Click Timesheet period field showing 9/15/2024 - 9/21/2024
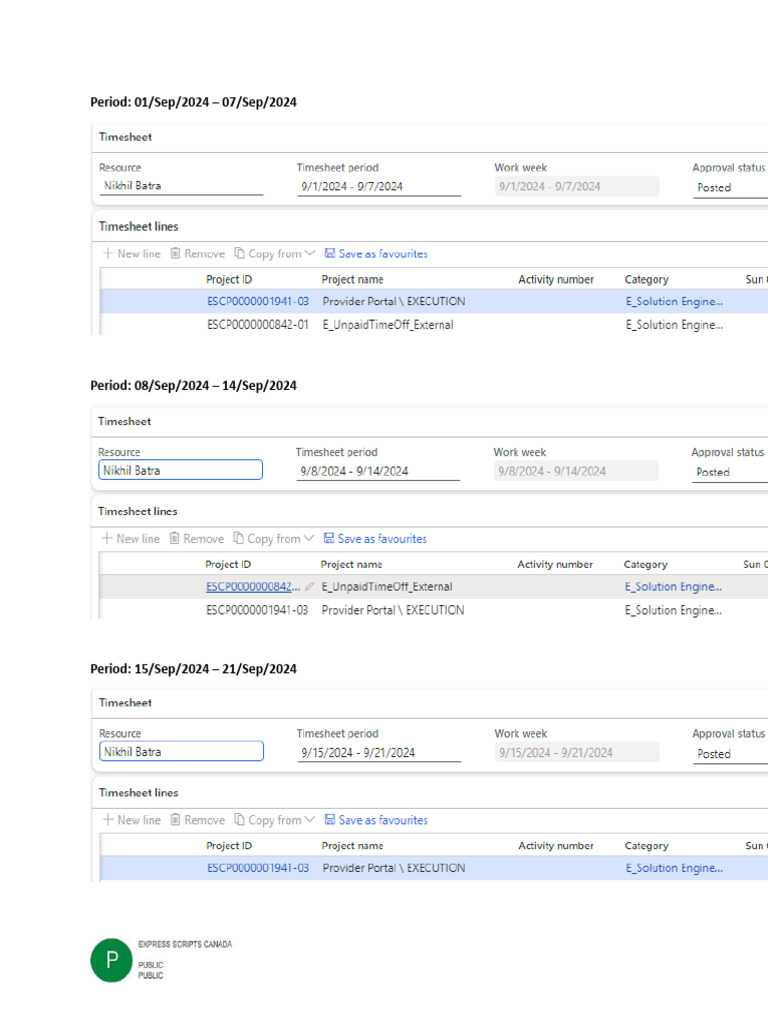This screenshot has width=768, height=1024. 379,753
